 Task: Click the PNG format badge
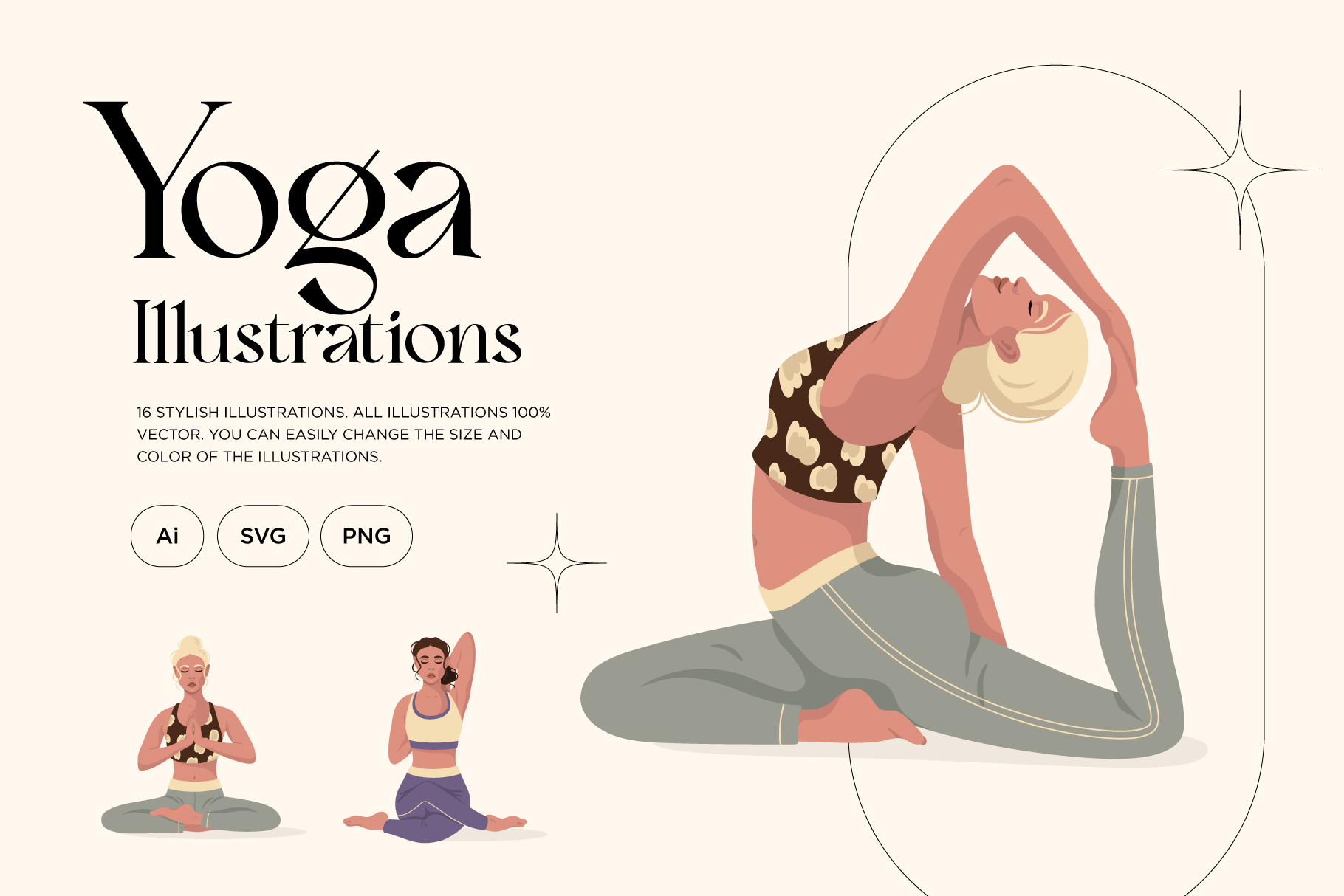(366, 536)
